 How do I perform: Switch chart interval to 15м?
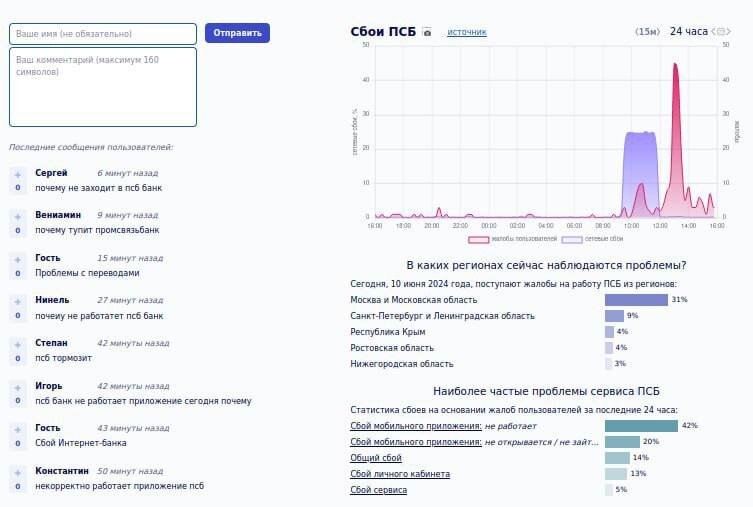pyautogui.click(x=647, y=31)
